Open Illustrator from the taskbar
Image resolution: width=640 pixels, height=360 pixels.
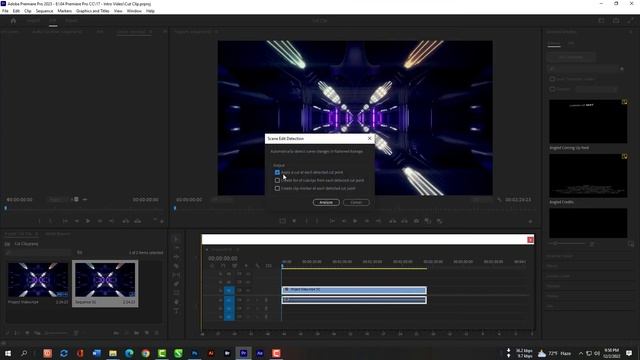tap(211, 353)
